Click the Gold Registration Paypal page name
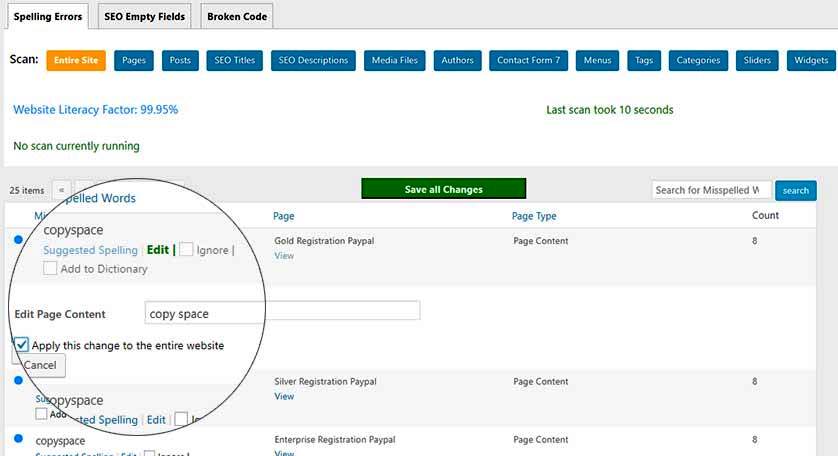Viewport: 838px width, 456px height. 324,241
